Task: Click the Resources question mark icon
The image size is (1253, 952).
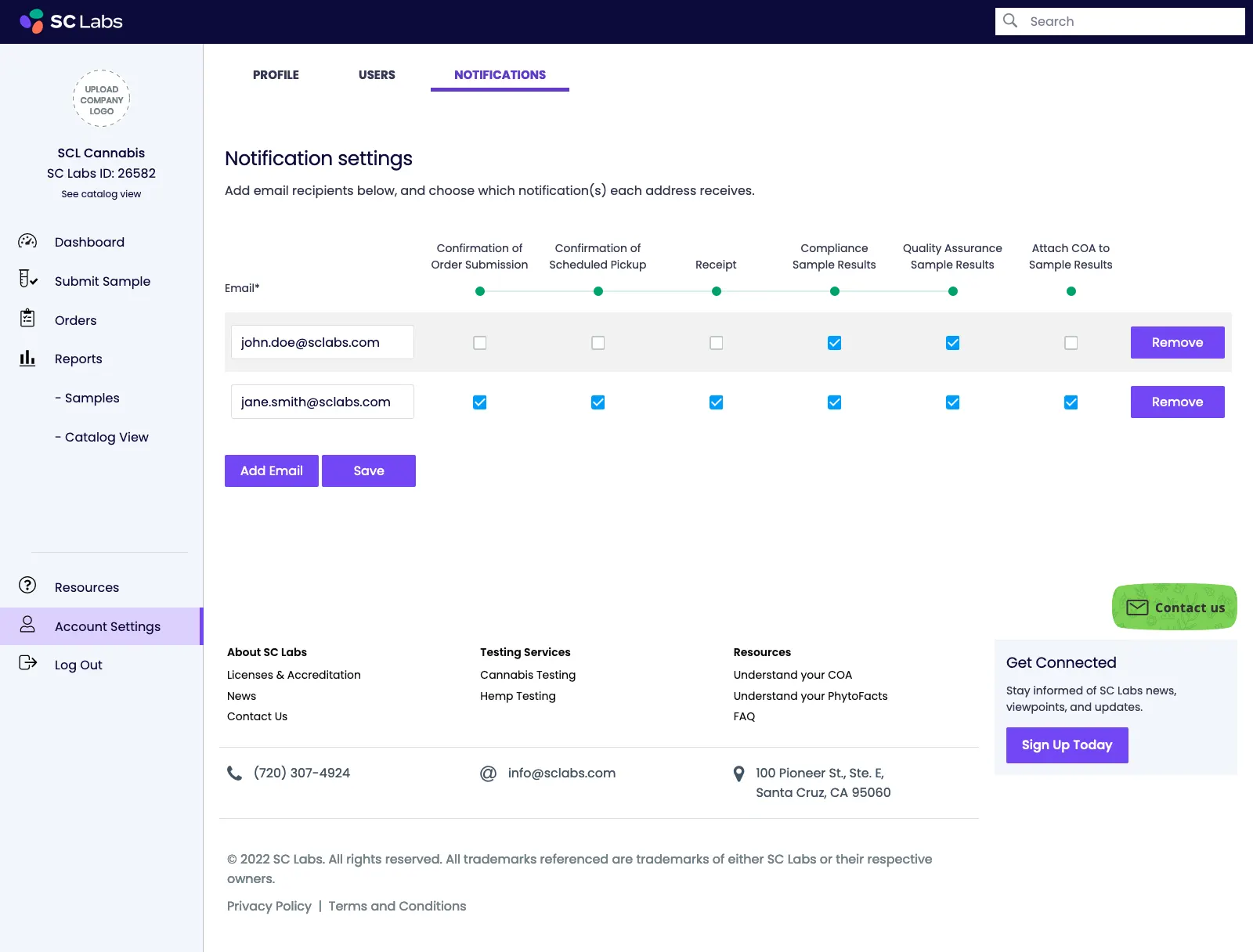Action: tap(27, 586)
